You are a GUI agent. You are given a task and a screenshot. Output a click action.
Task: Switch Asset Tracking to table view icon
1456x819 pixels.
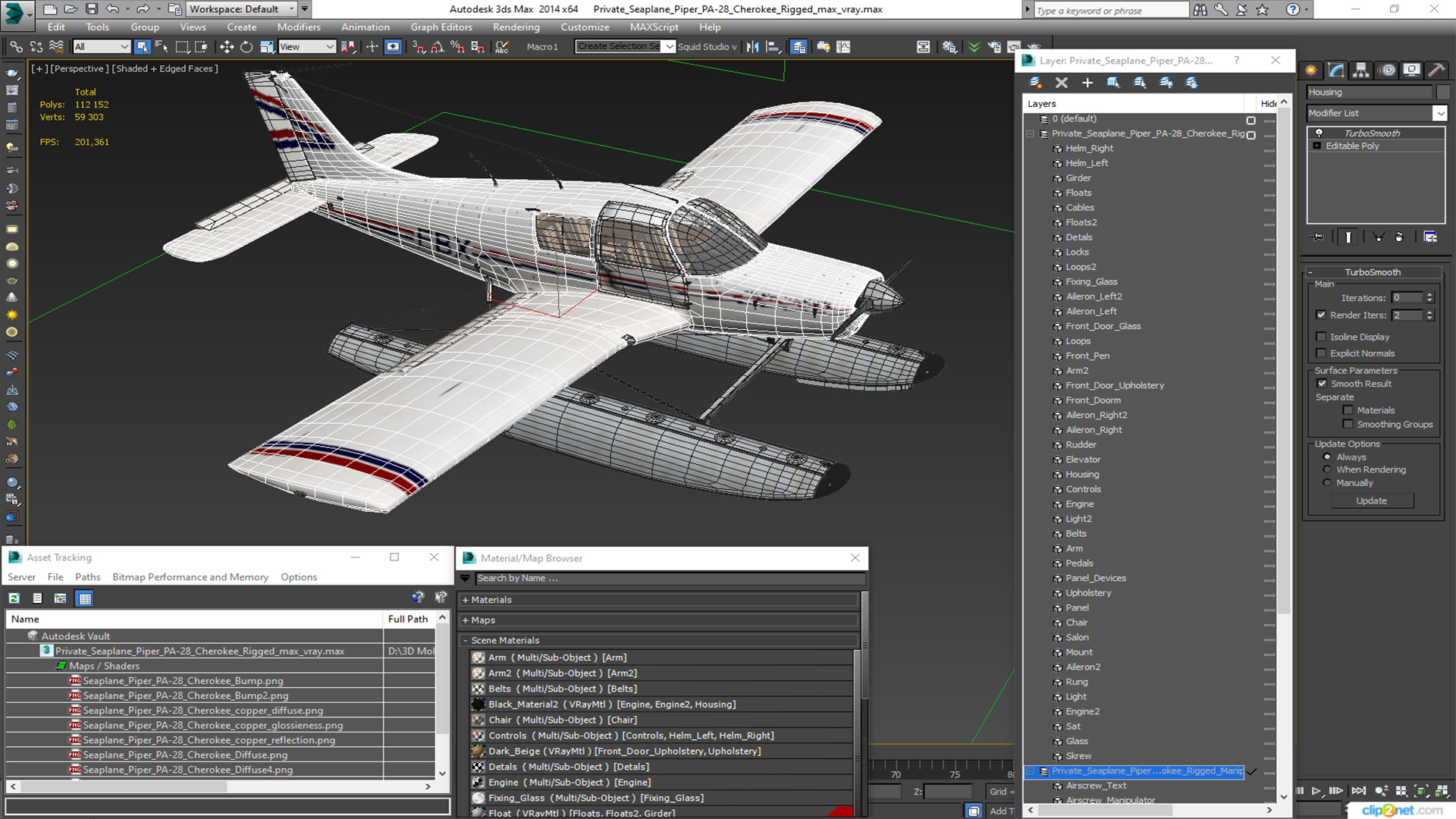(x=85, y=598)
